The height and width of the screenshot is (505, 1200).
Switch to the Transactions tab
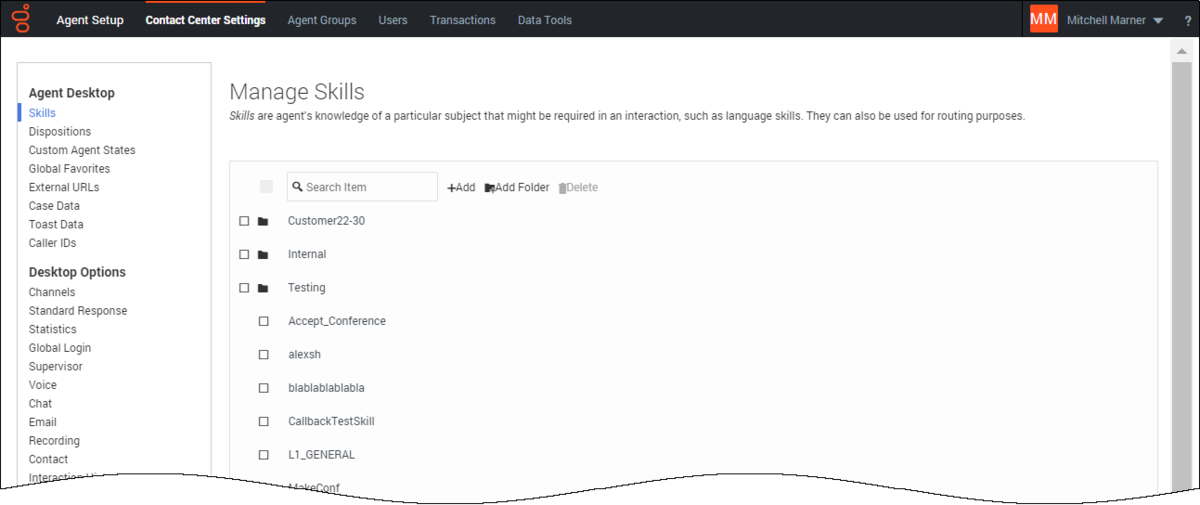pyautogui.click(x=463, y=20)
